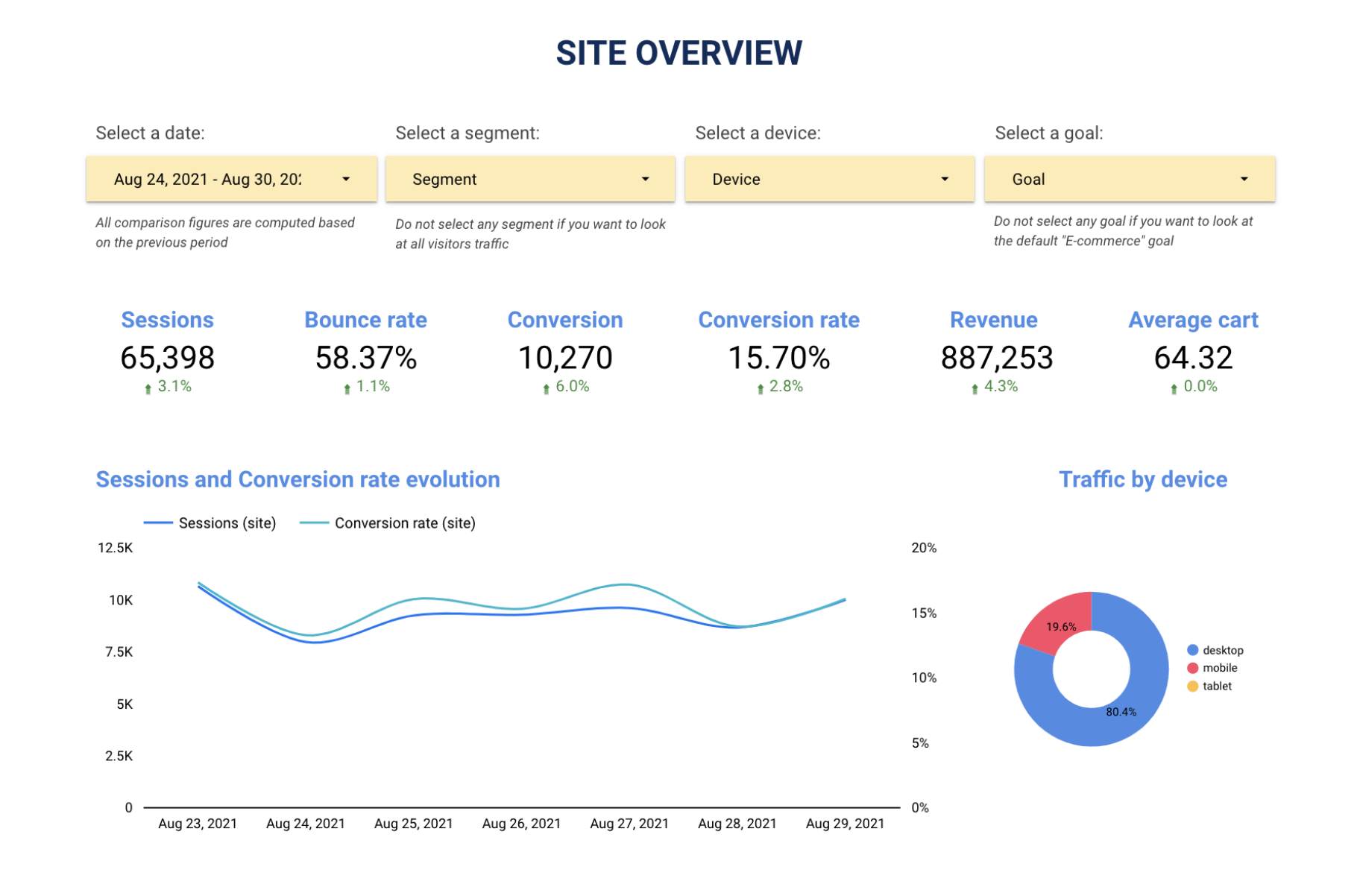Image resolution: width=1360 pixels, height=896 pixels.
Task: Open the Device dropdown
Action: (830, 179)
